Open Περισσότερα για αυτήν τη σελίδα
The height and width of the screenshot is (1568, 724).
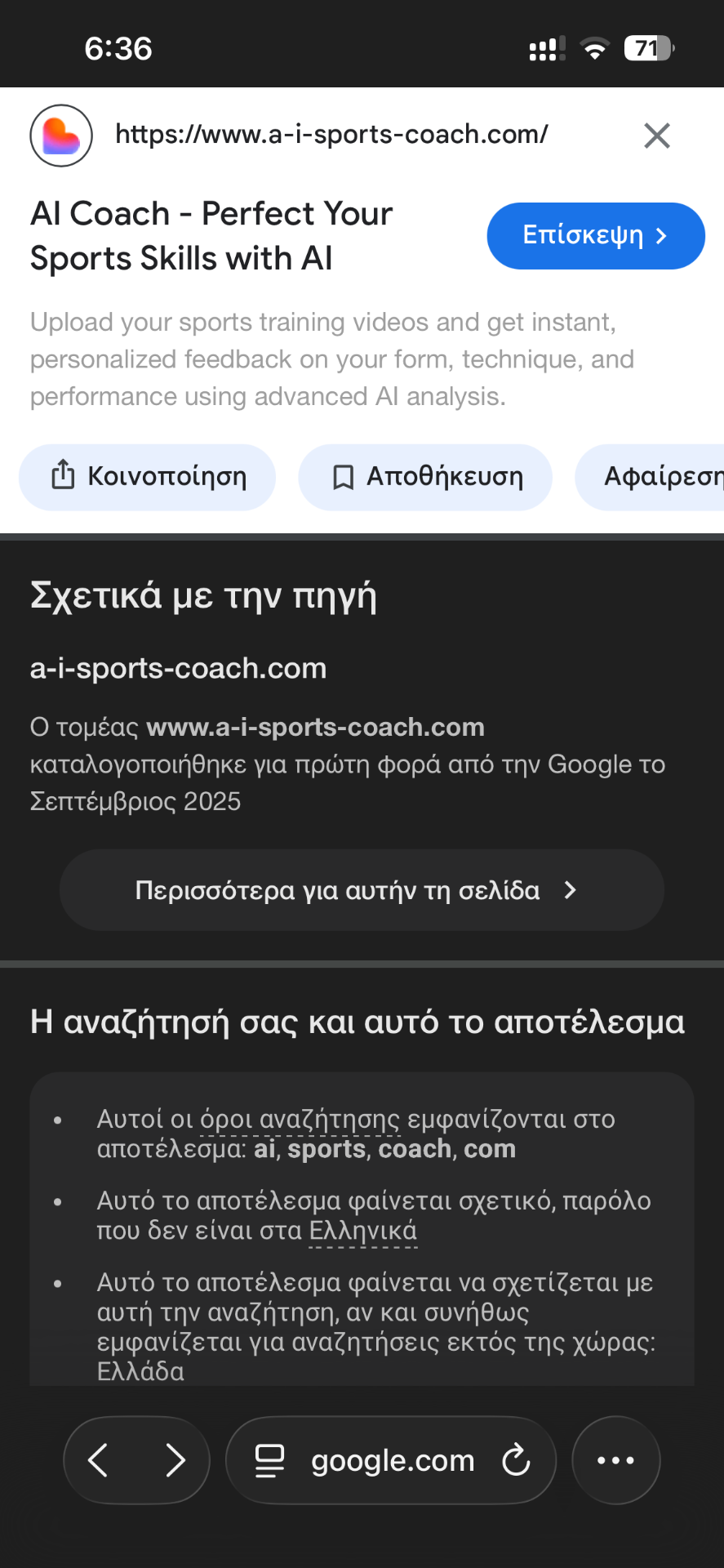362,890
